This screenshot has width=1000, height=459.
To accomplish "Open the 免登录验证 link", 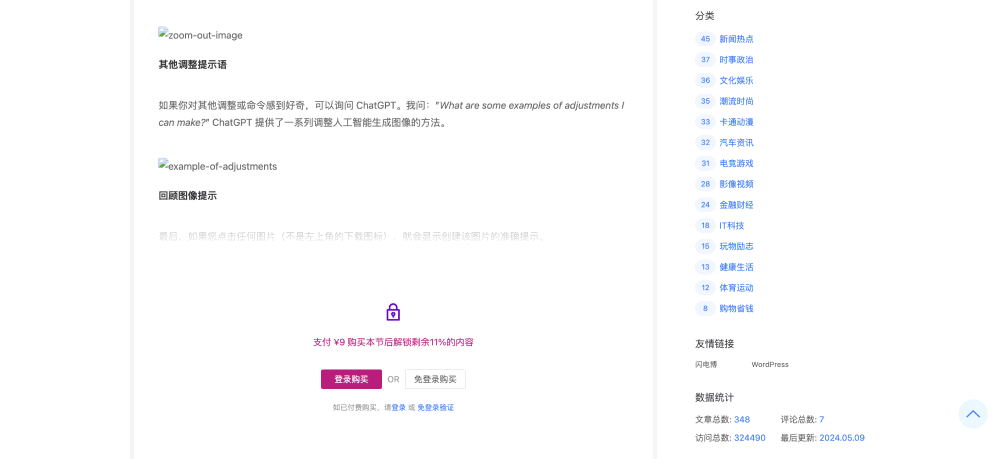I will [436, 407].
